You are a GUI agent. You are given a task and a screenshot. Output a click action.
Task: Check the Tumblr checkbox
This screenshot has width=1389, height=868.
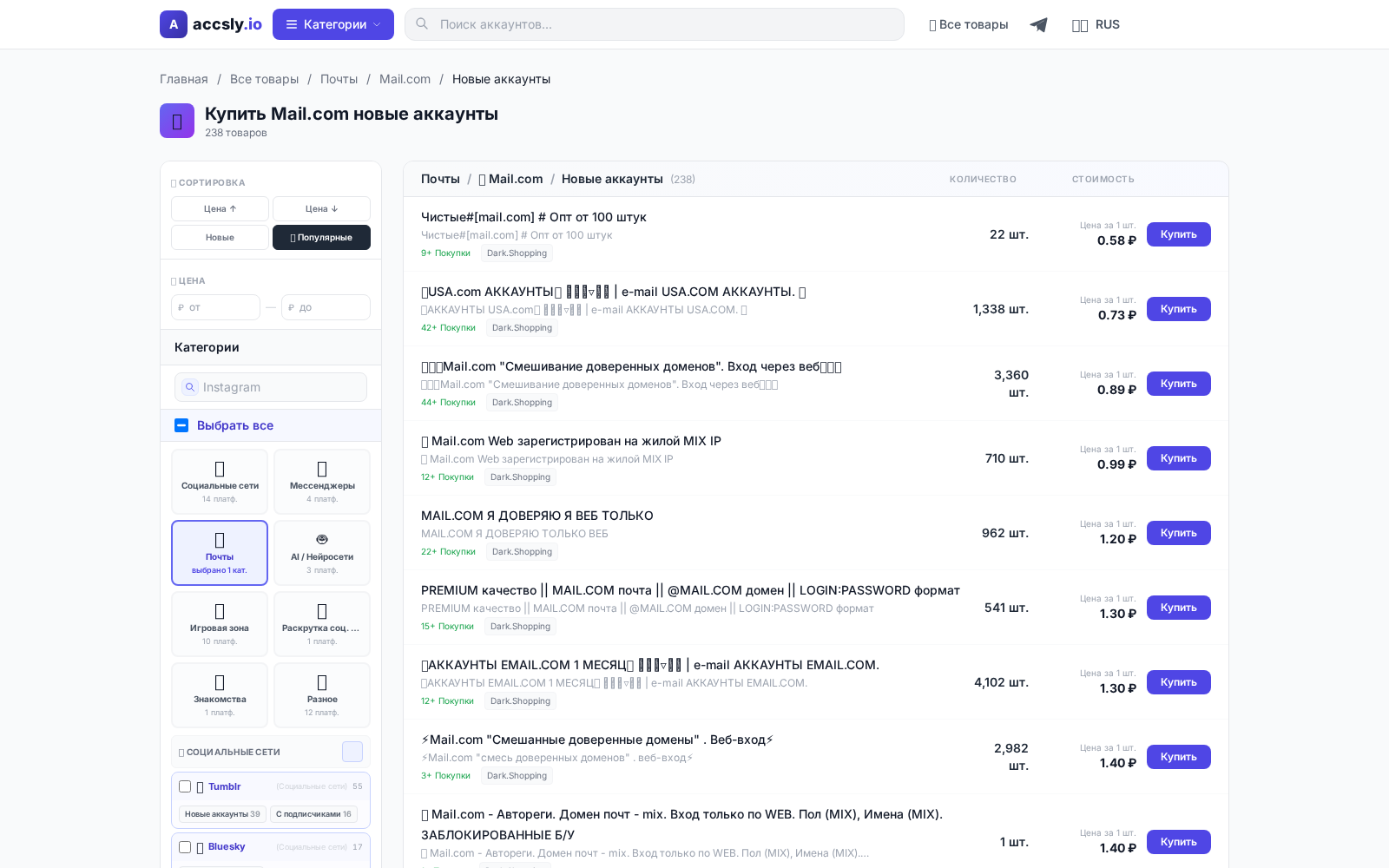(185, 786)
